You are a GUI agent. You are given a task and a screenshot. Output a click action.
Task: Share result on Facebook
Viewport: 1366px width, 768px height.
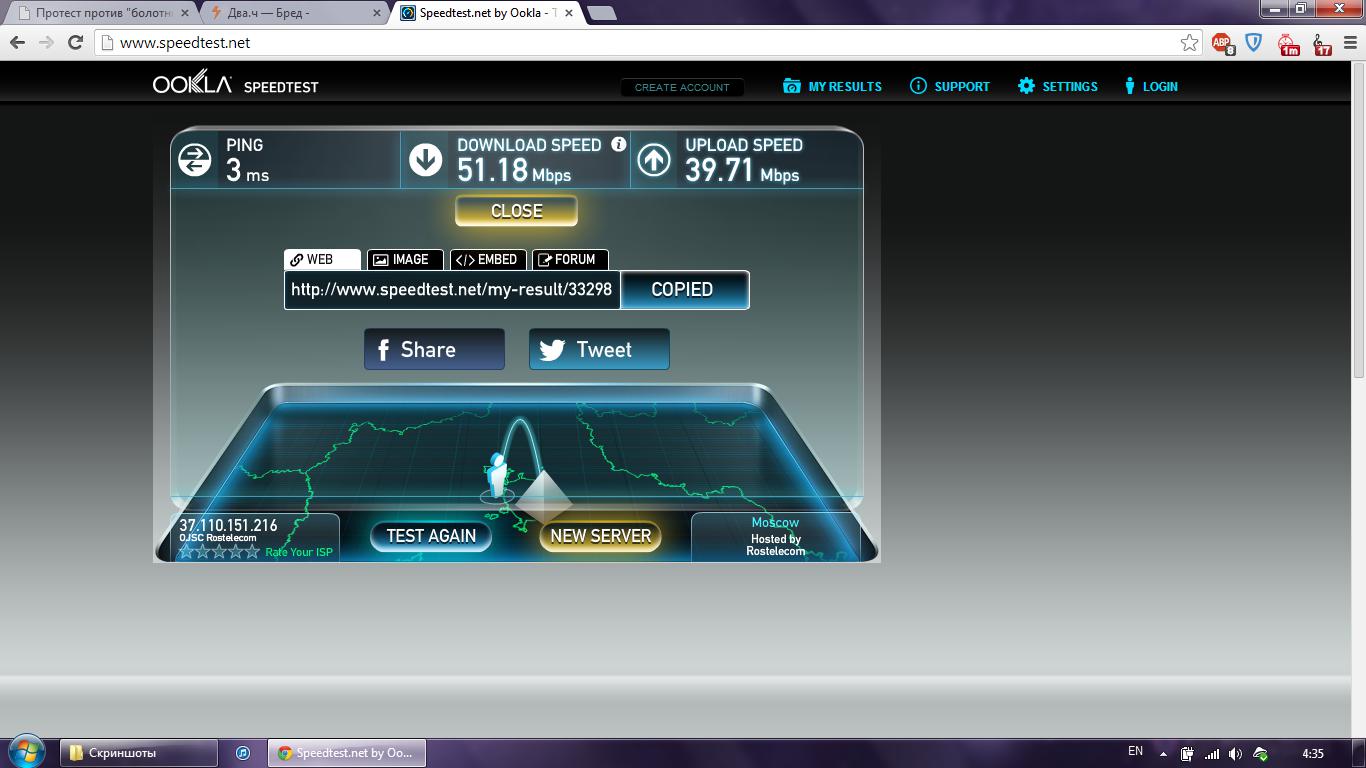[434, 349]
